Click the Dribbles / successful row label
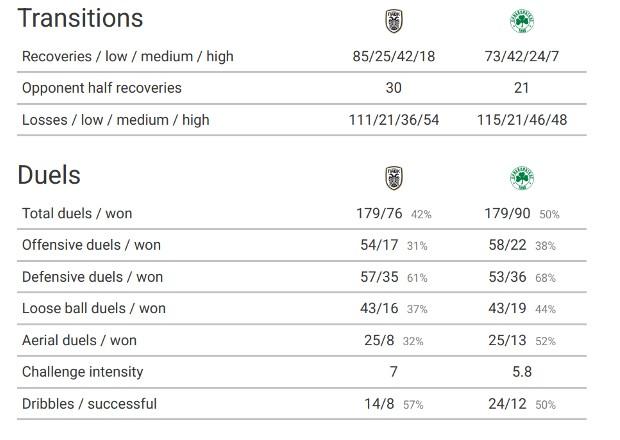The width and height of the screenshot is (620, 440). click(89, 404)
